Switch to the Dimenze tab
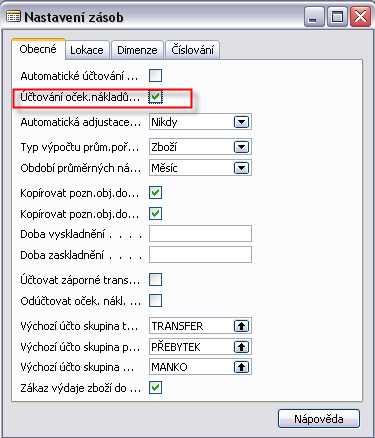 [137, 50]
